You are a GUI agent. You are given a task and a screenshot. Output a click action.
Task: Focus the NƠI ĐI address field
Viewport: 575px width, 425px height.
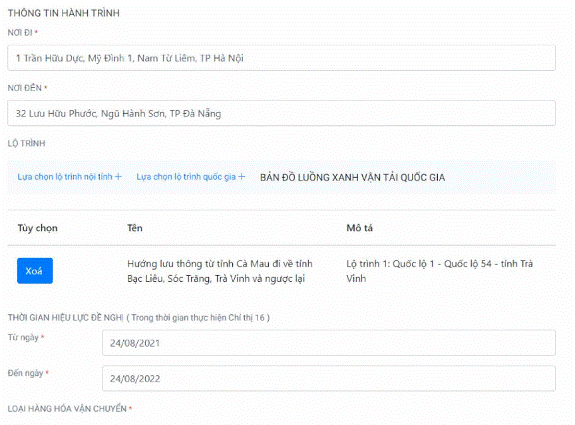pyautogui.click(x=281, y=58)
